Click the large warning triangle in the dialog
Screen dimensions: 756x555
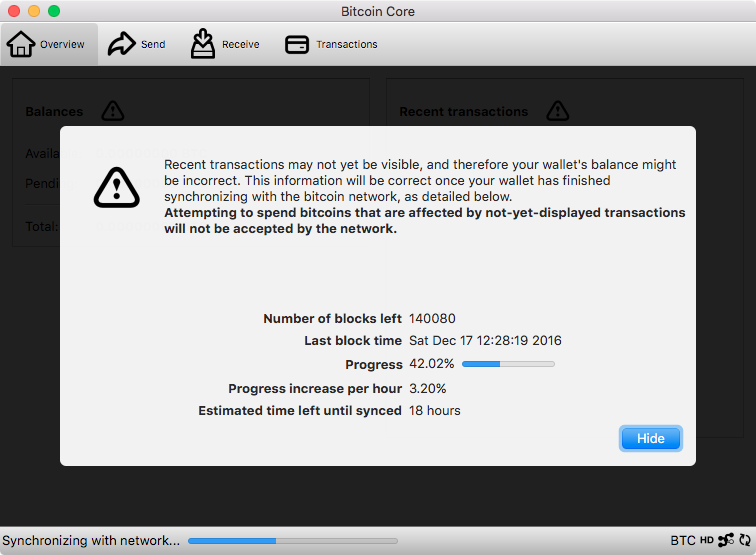point(117,188)
